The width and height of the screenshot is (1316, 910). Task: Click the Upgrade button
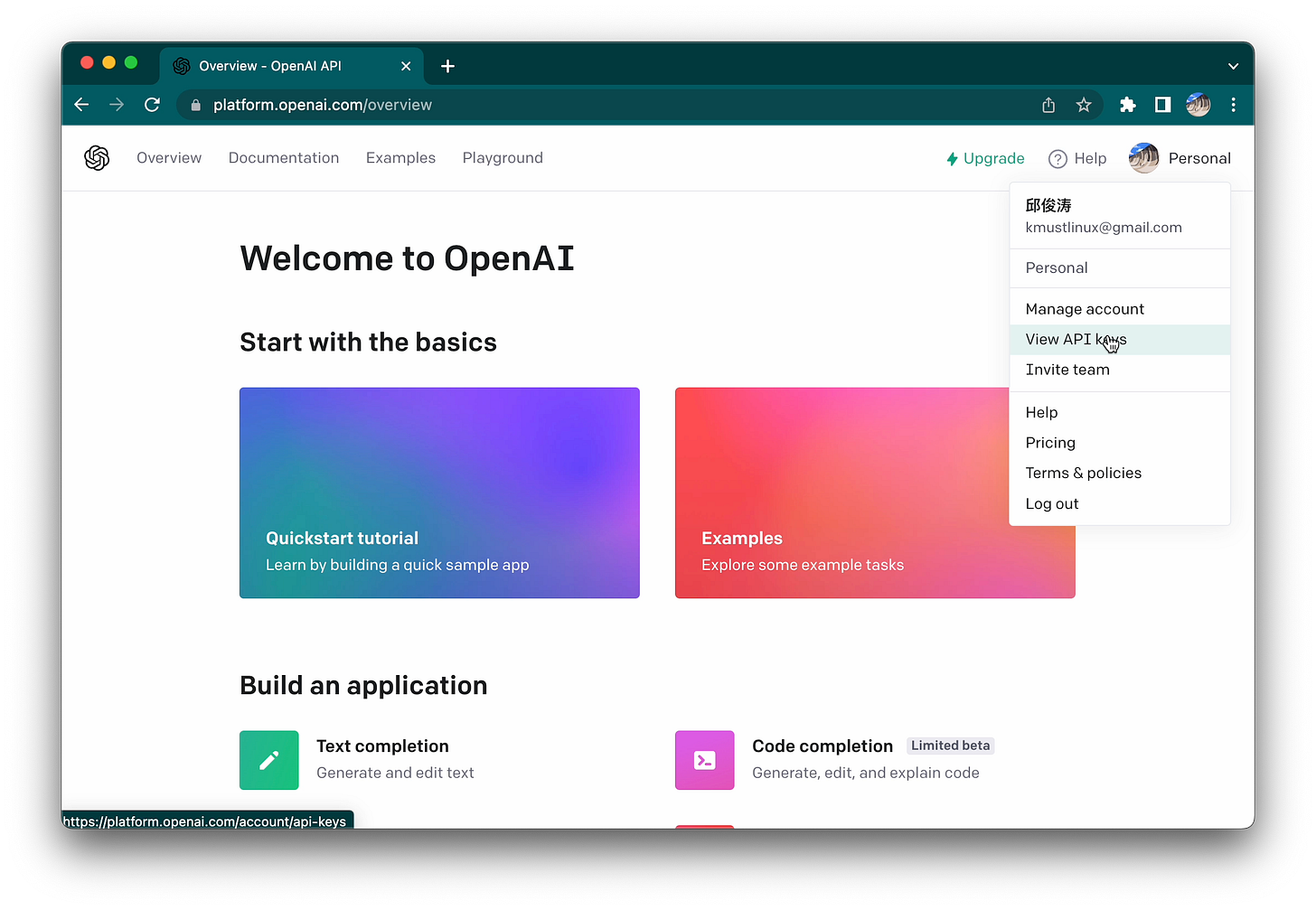[985, 158]
